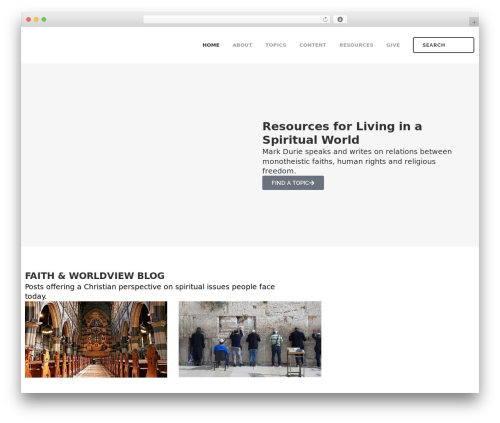Click the 'Resources for Living in a Spiritual World' heading

(x=342, y=133)
